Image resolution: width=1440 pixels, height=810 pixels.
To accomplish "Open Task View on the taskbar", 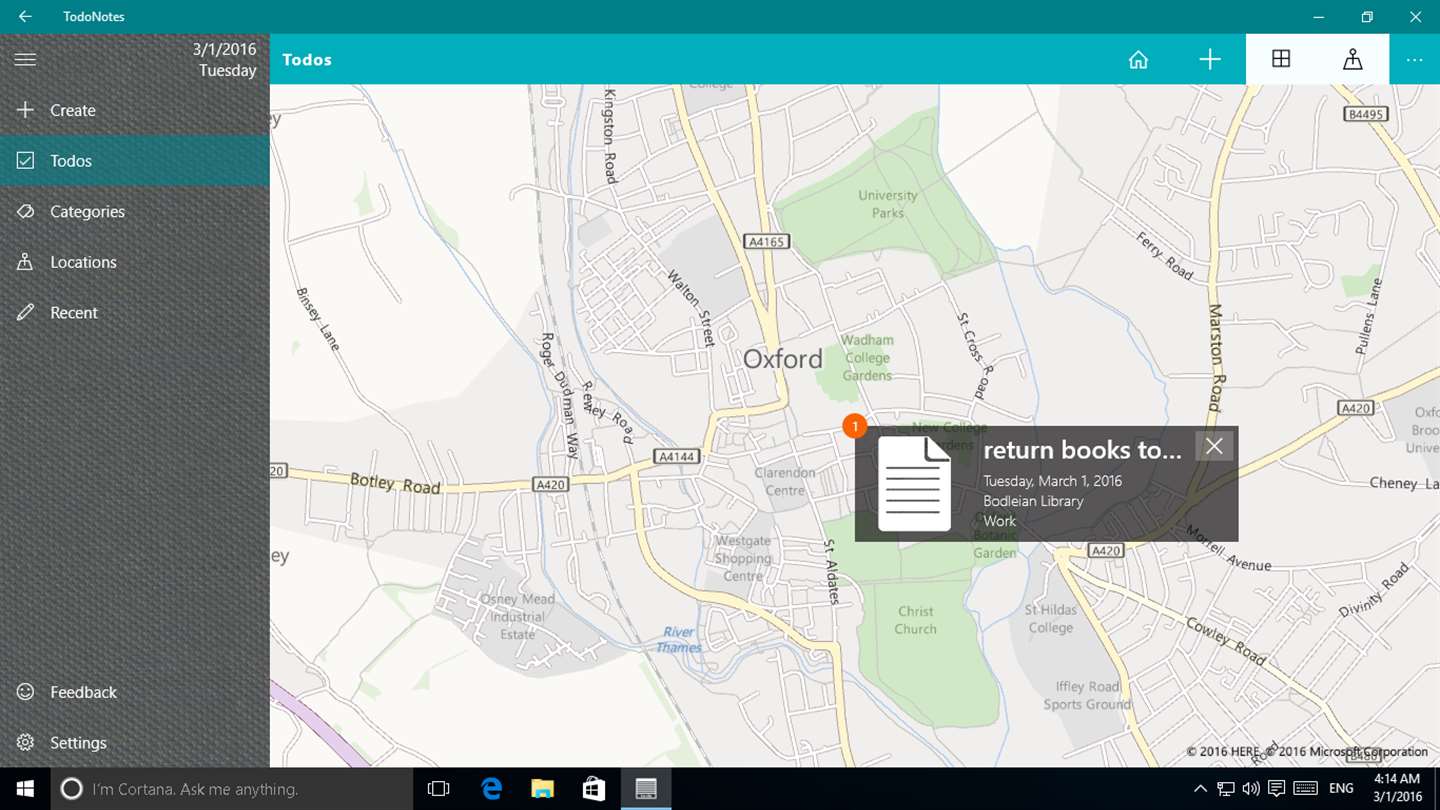I will tap(438, 789).
